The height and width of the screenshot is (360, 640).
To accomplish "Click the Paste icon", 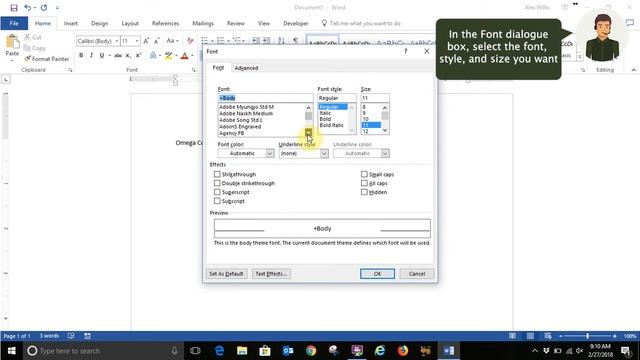I will coord(12,42).
